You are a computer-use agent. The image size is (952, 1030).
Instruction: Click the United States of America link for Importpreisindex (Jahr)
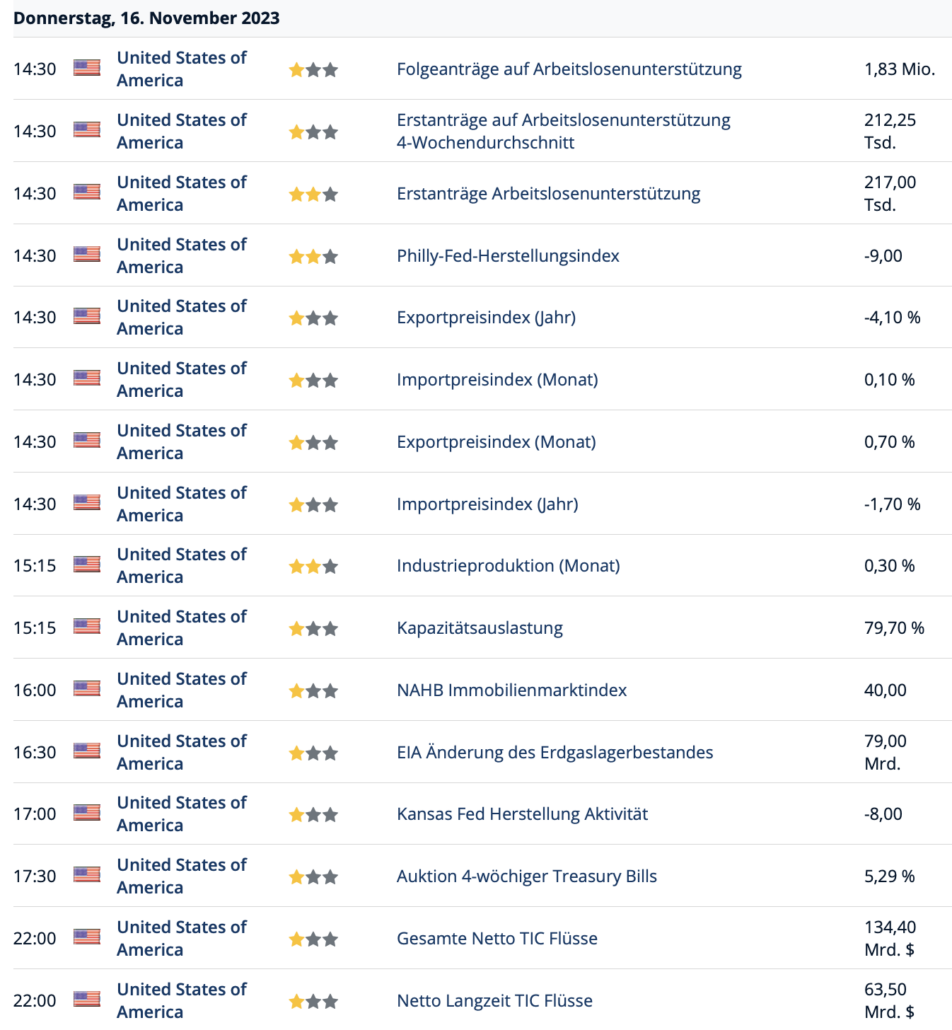[x=181, y=504]
